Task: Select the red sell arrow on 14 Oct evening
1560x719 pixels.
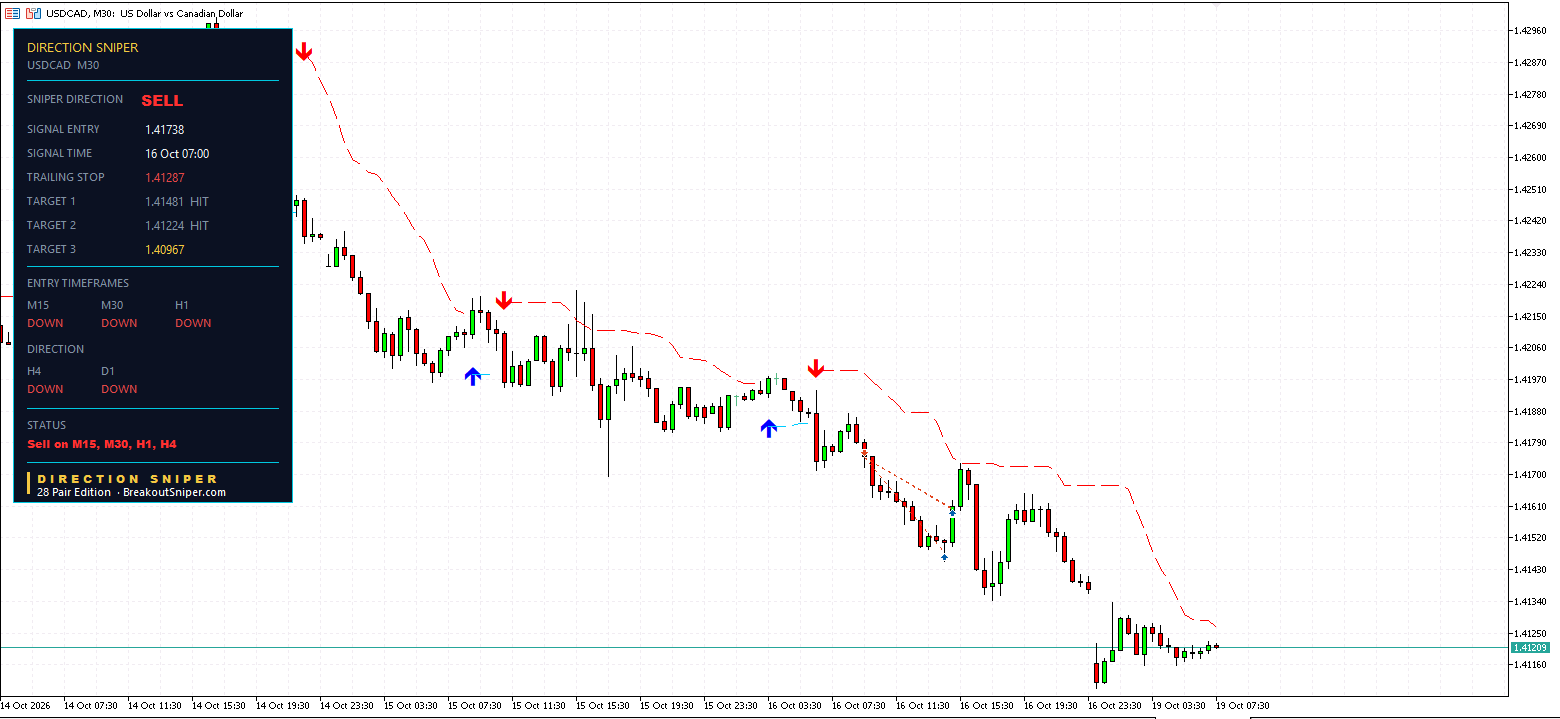Action: 303,51
